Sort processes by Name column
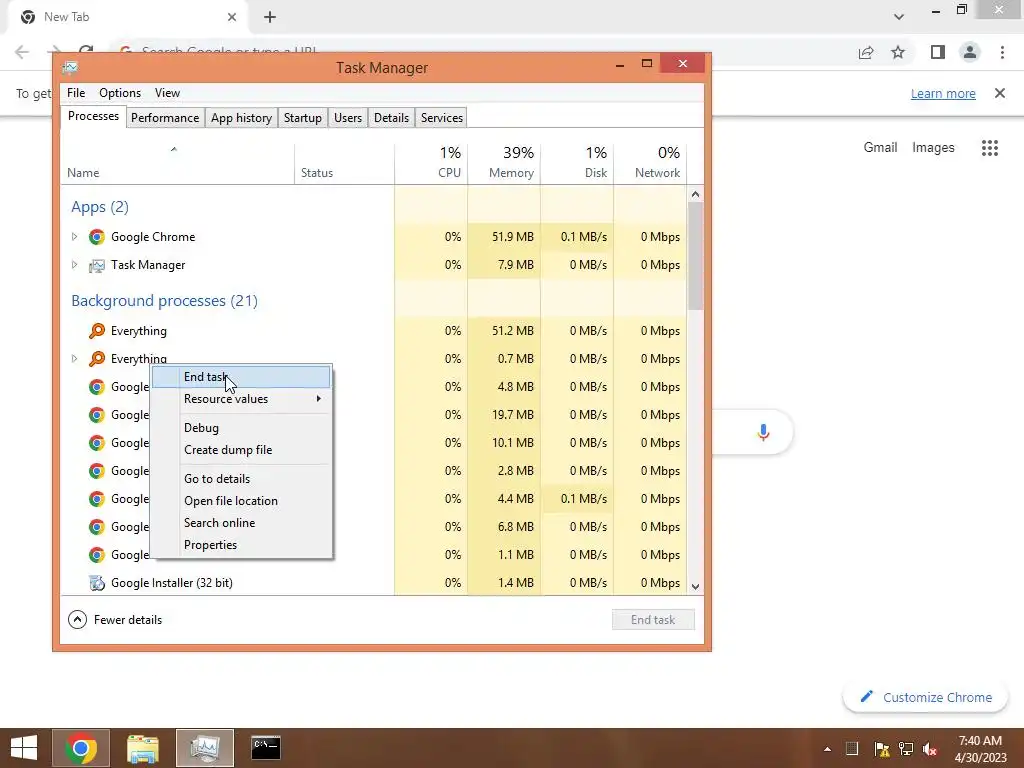This screenshot has width=1024, height=768. pyautogui.click(x=178, y=163)
